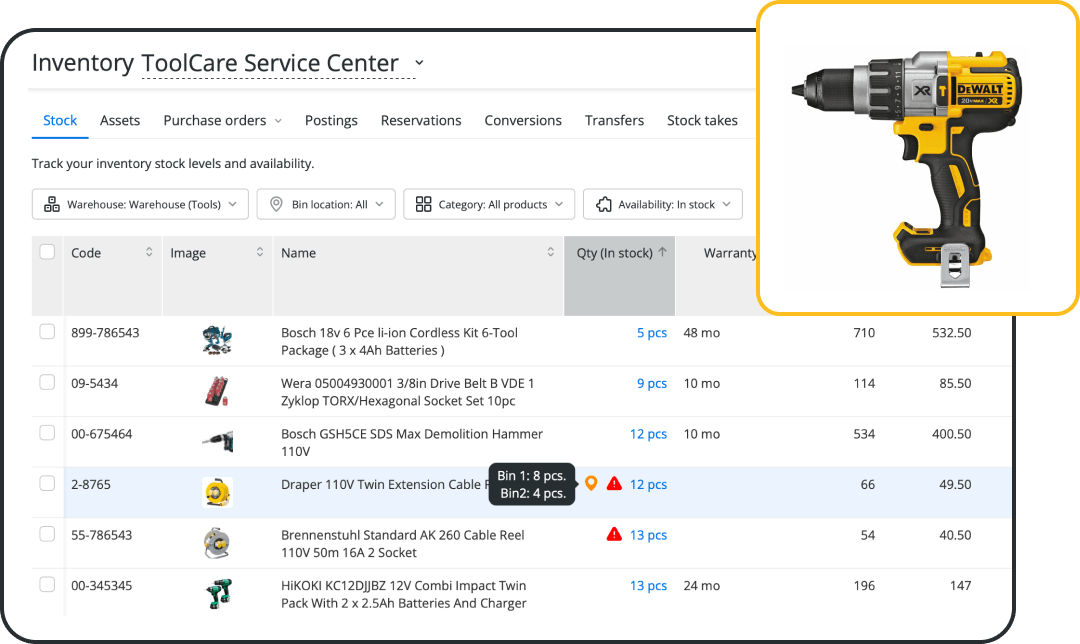Click 13 pcs link in Brennenstuhl row
The height and width of the screenshot is (644, 1080).
[648, 535]
